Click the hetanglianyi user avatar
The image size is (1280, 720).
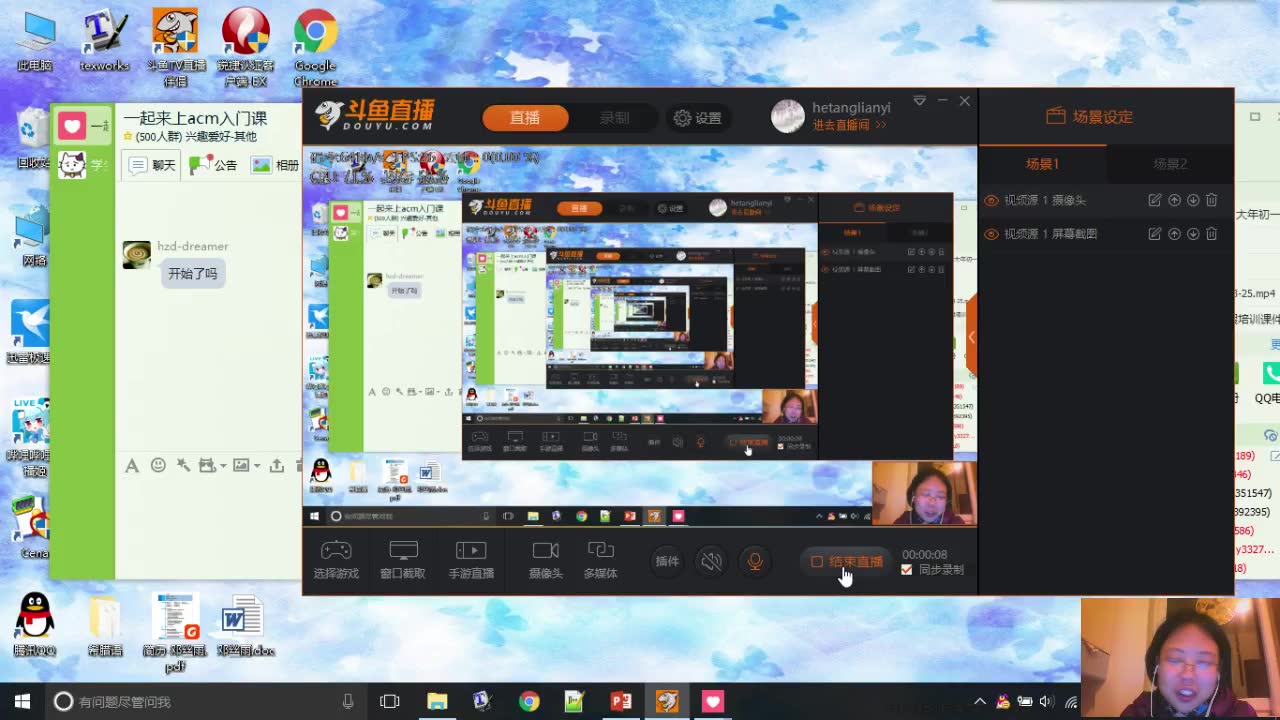pos(788,116)
